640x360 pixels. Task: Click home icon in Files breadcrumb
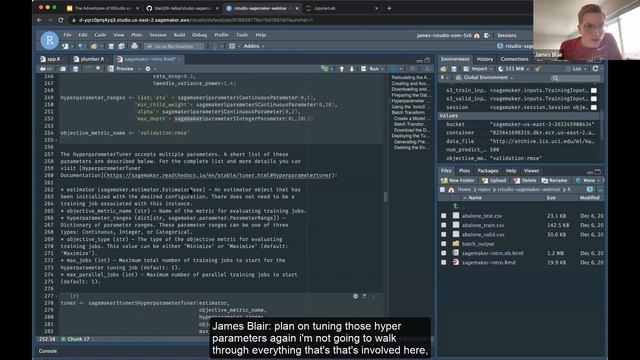pos(451,190)
